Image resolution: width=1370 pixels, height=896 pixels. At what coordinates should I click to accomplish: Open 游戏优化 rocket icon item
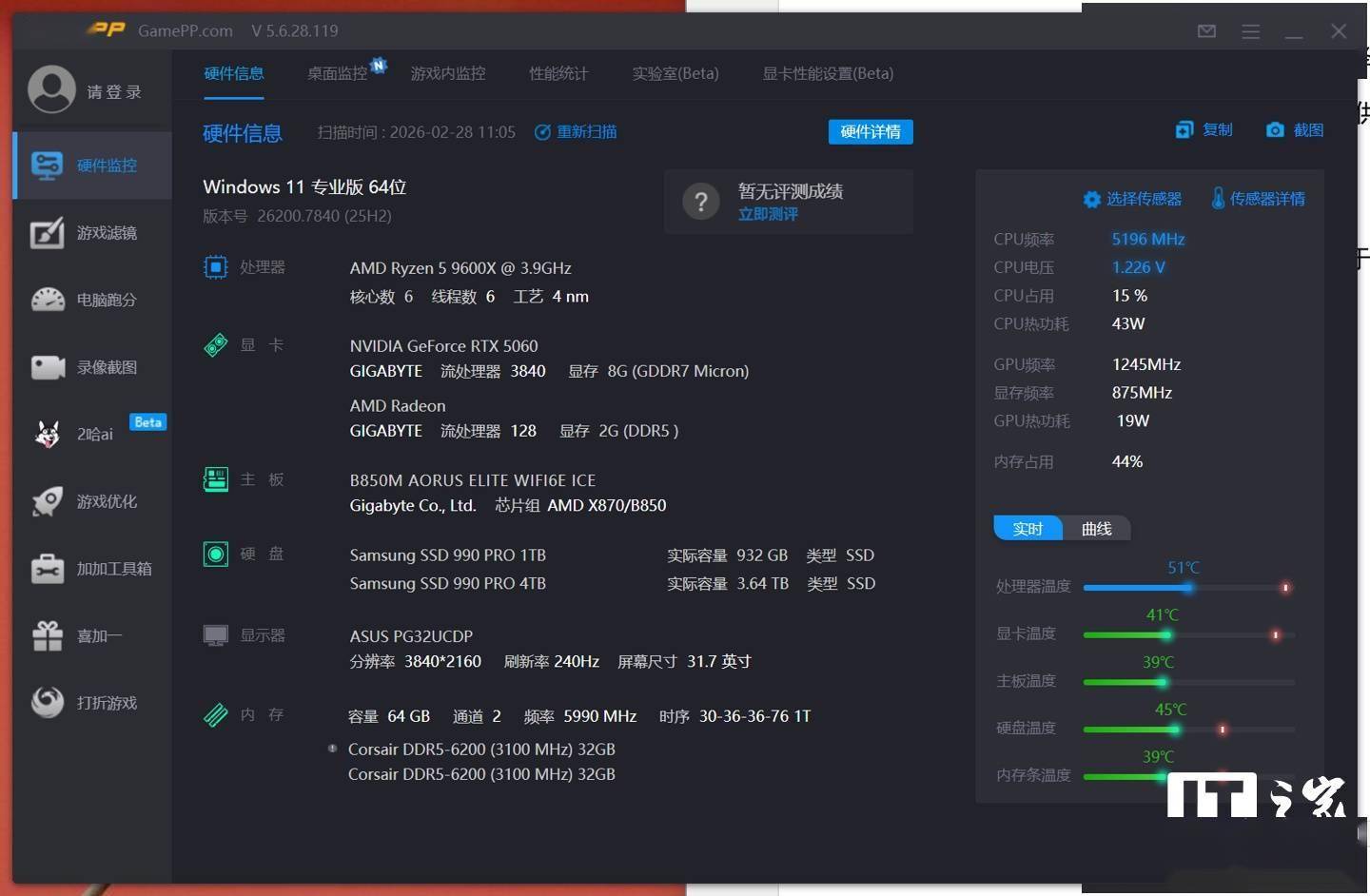click(91, 501)
